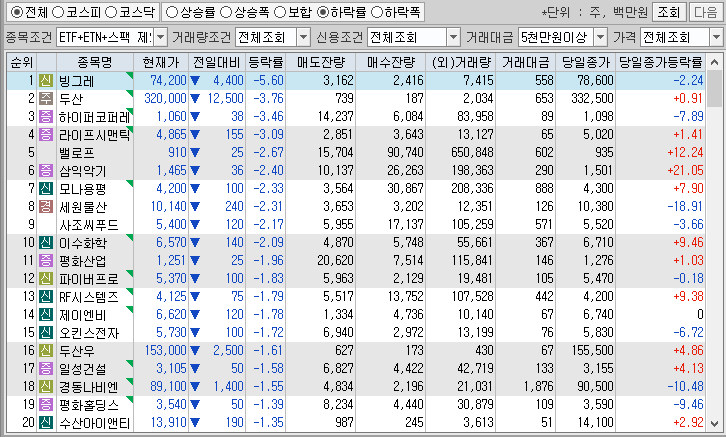Click 수산아이앤티 current price 13,910

point(169,422)
